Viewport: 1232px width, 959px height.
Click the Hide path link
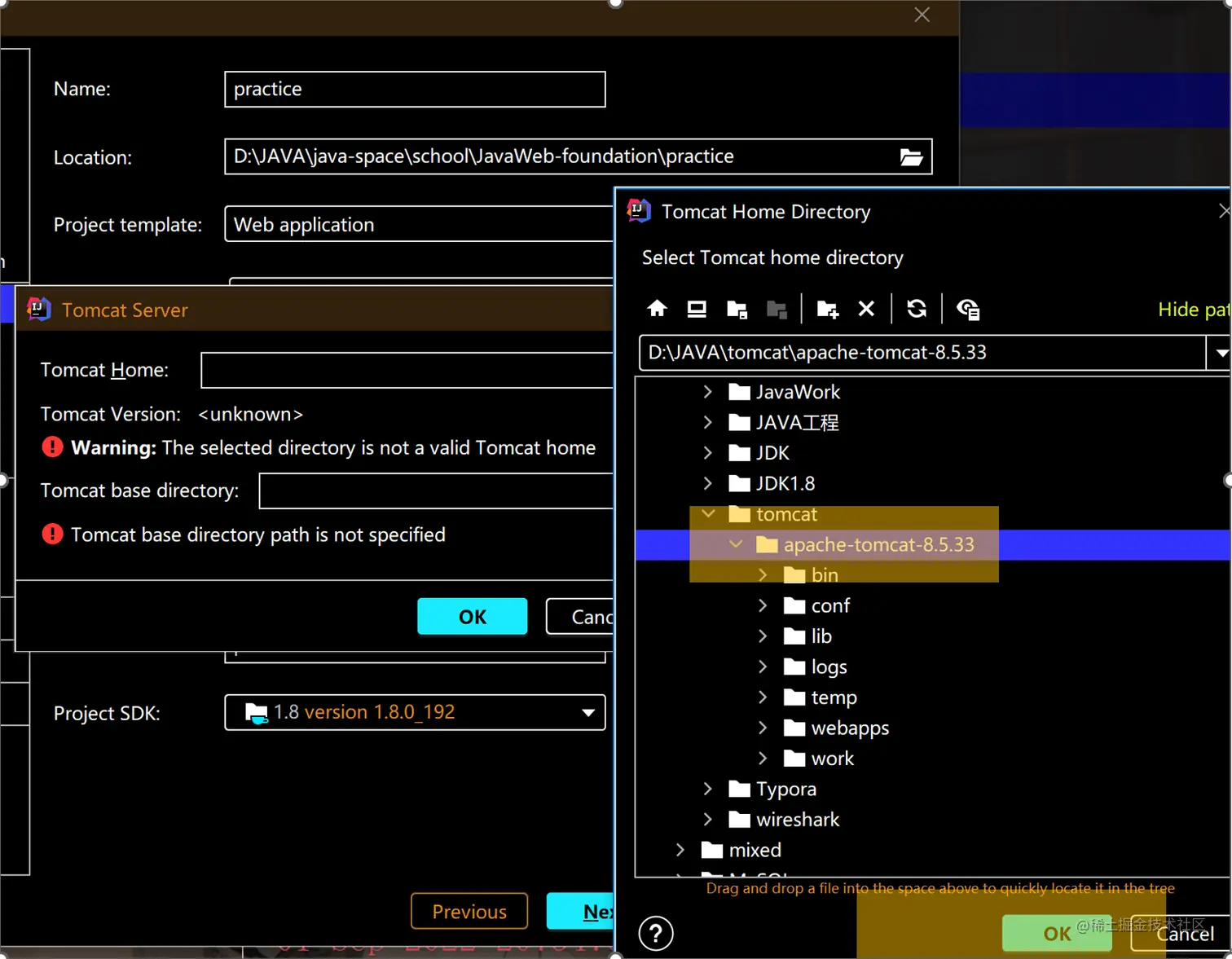(1194, 310)
